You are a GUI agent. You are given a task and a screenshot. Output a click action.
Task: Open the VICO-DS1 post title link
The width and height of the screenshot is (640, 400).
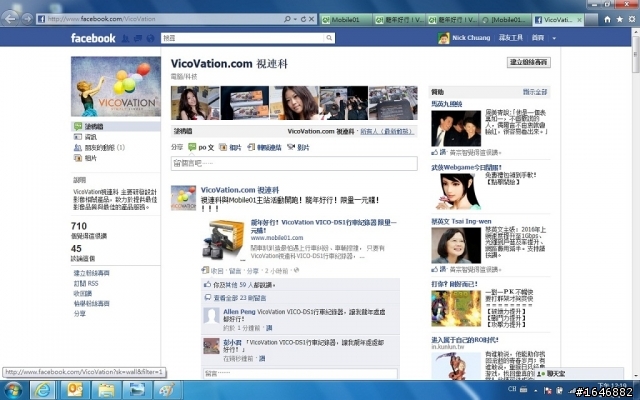pyautogui.click(x=323, y=226)
